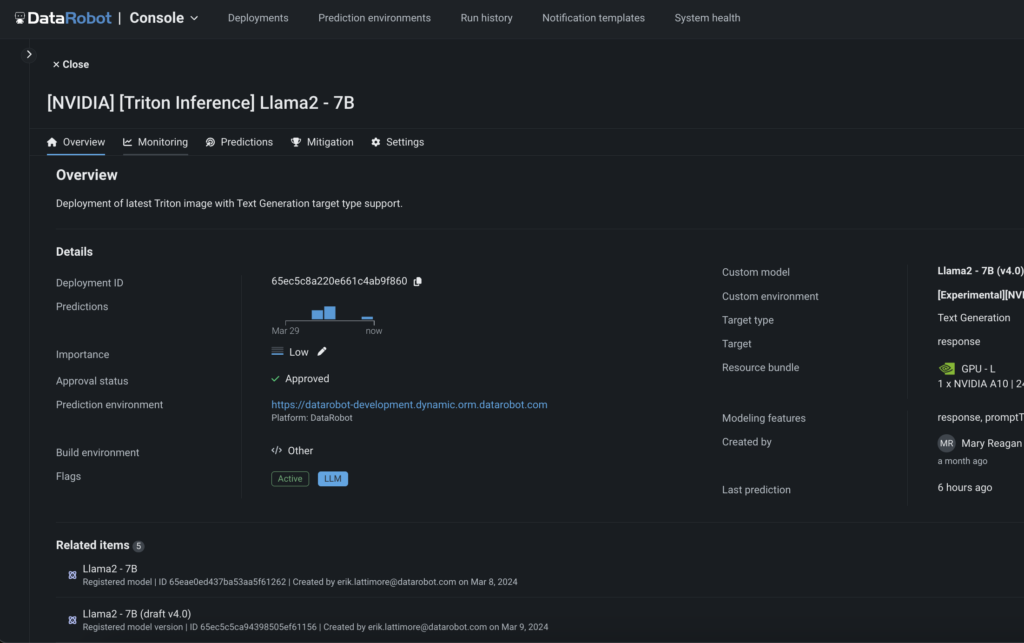Expand the Related items count badge
1024x643 pixels.
(x=138, y=546)
